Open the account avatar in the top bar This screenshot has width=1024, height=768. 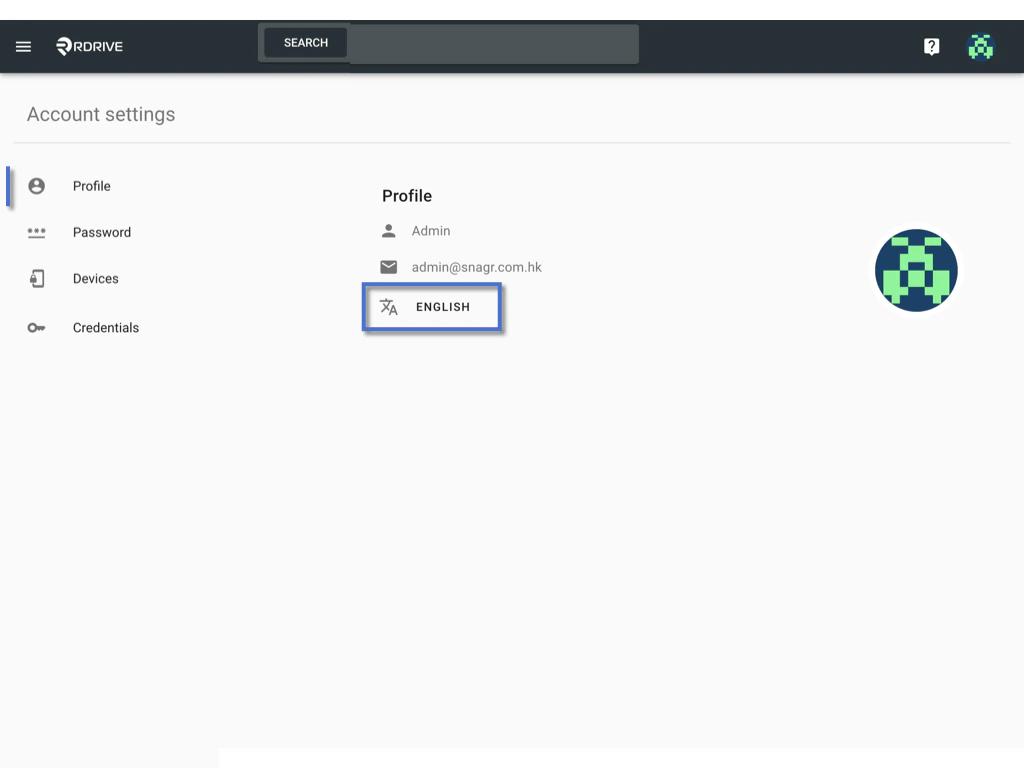981,46
